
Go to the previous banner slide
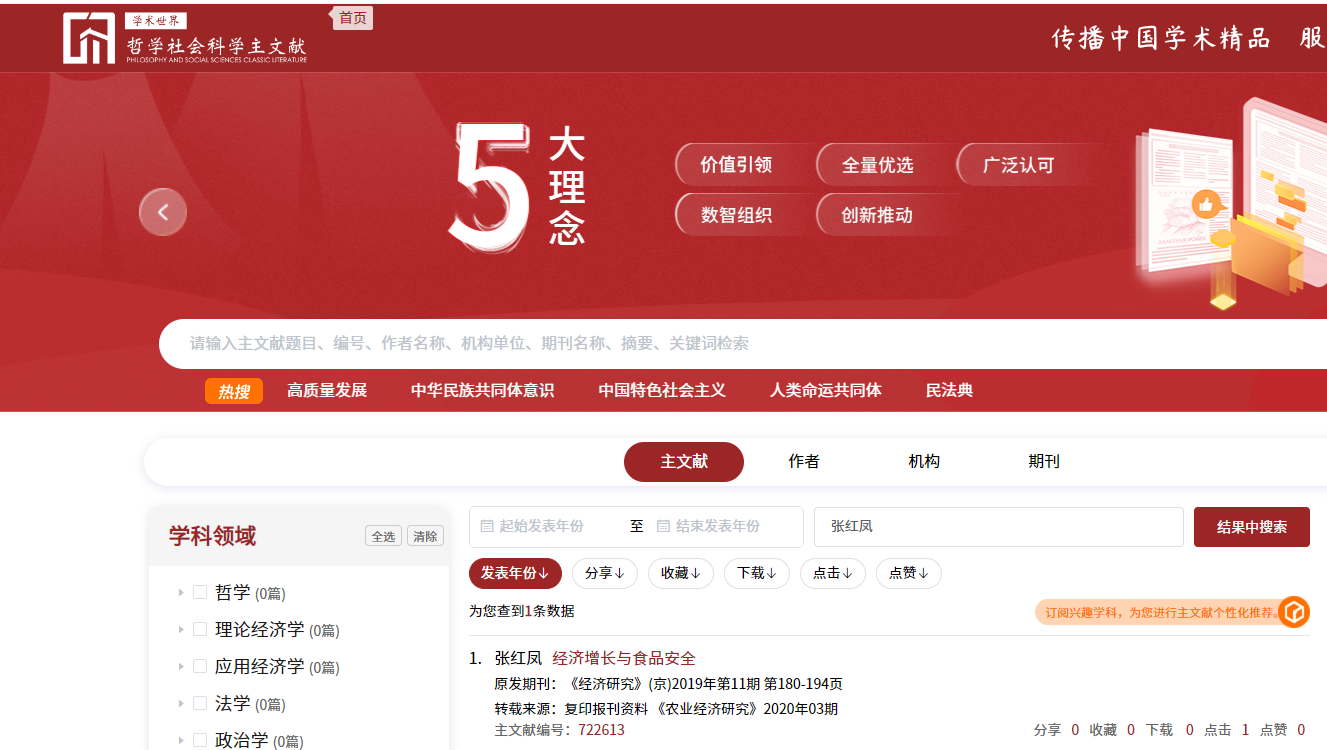(x=163, y=212)
